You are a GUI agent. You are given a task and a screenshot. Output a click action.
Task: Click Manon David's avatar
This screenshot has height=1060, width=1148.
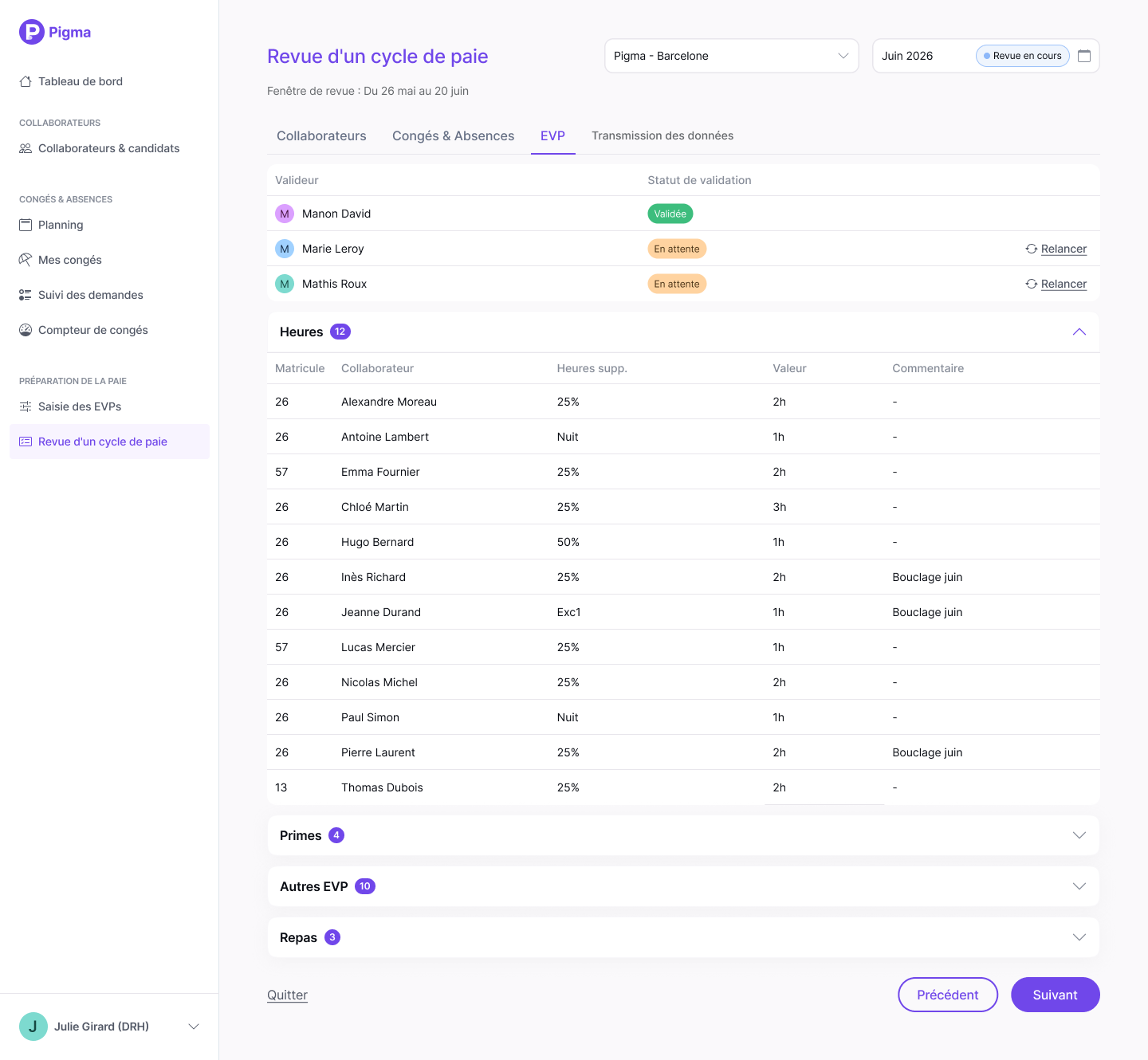[285, 214]
